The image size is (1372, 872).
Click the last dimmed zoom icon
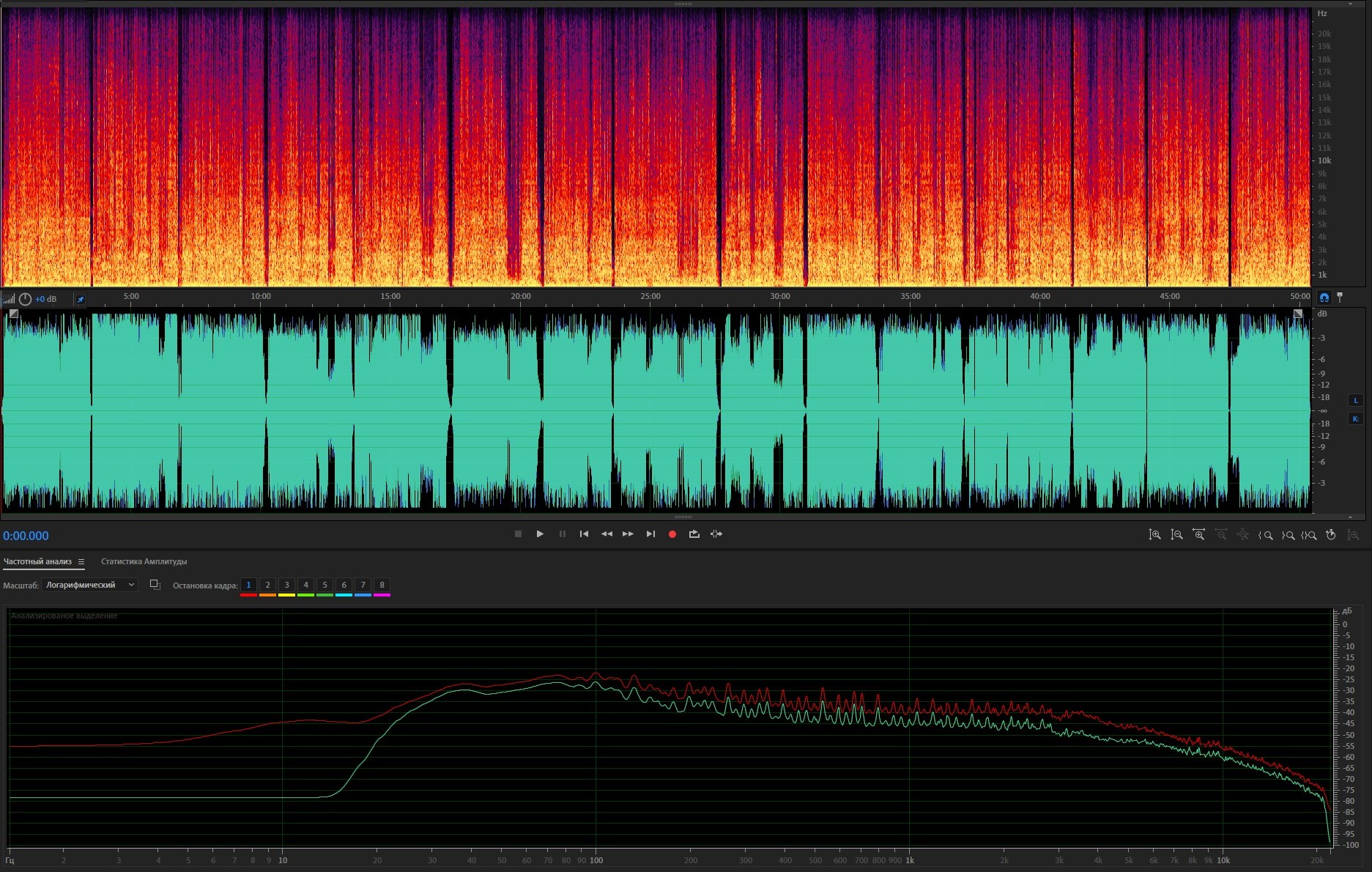pyautogui.click(x=1354, y=535)
